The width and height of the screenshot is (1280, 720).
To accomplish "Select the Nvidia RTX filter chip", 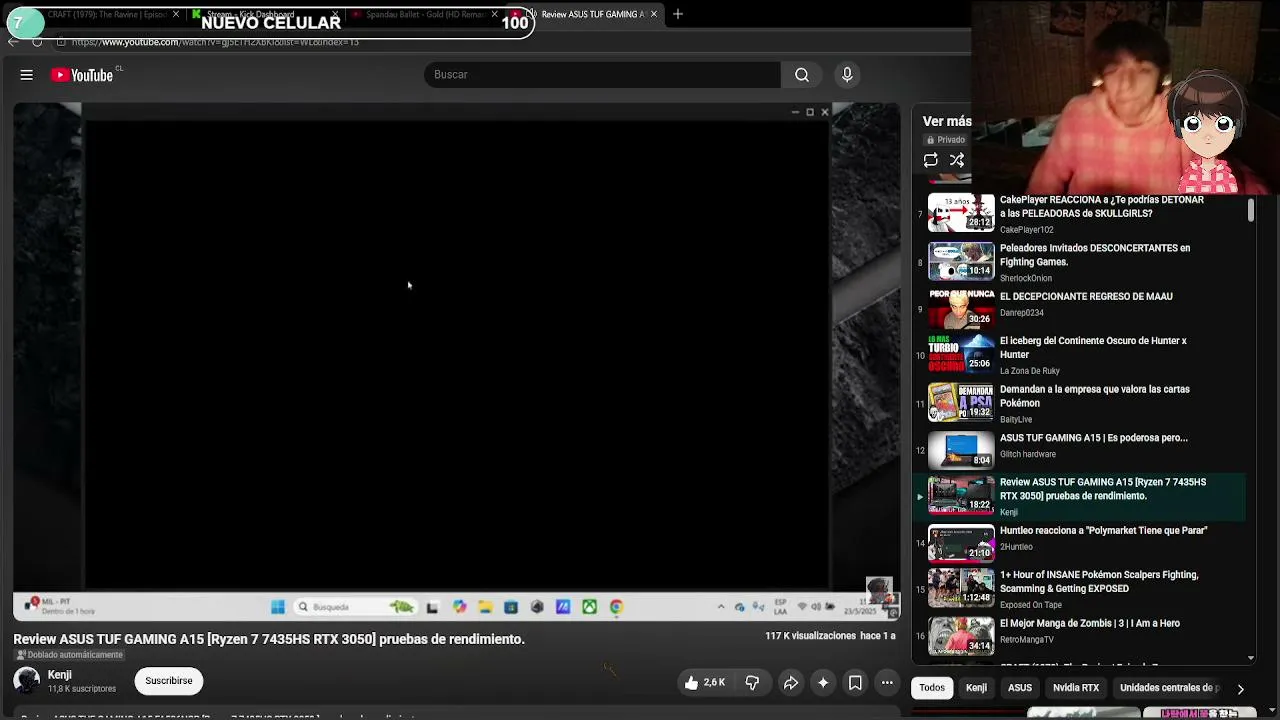I will click(x=1076, y=688).
